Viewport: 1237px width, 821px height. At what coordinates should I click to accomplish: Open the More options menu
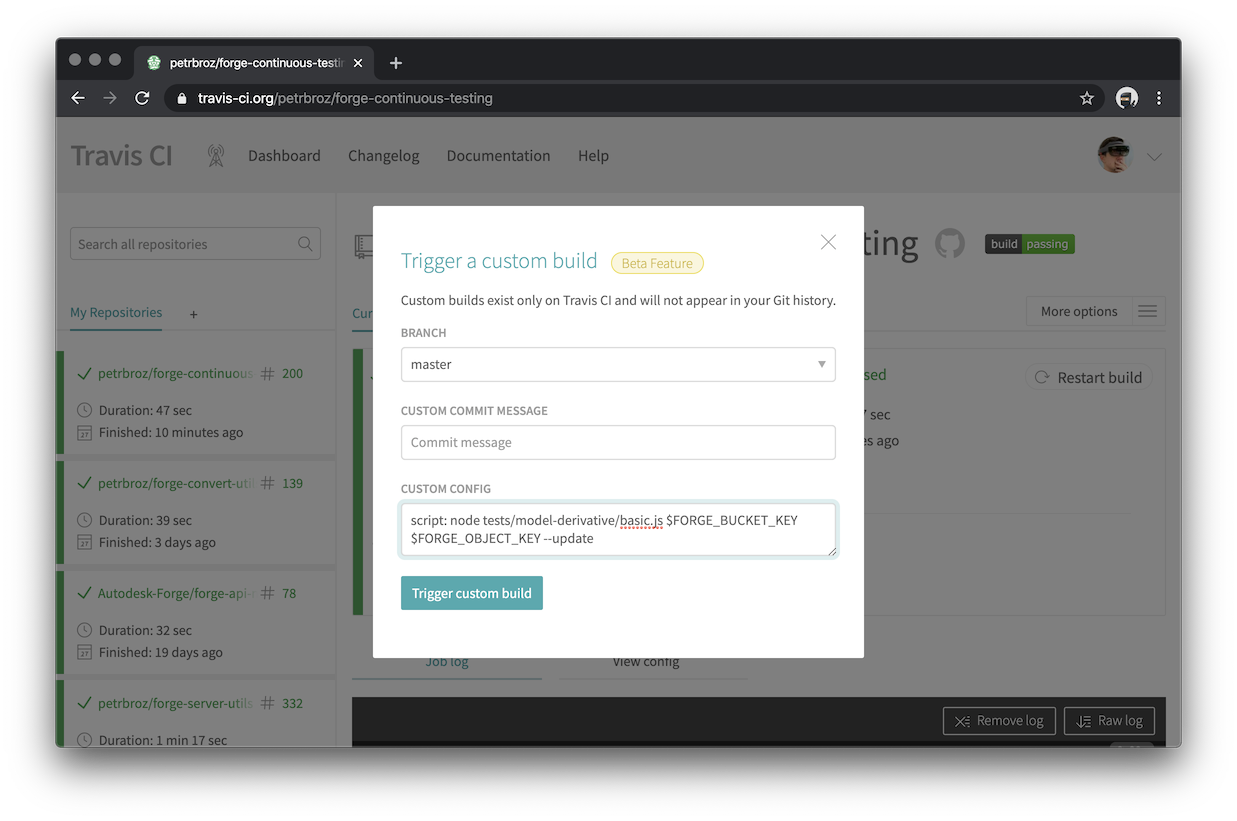click(x=1079, y=311)
